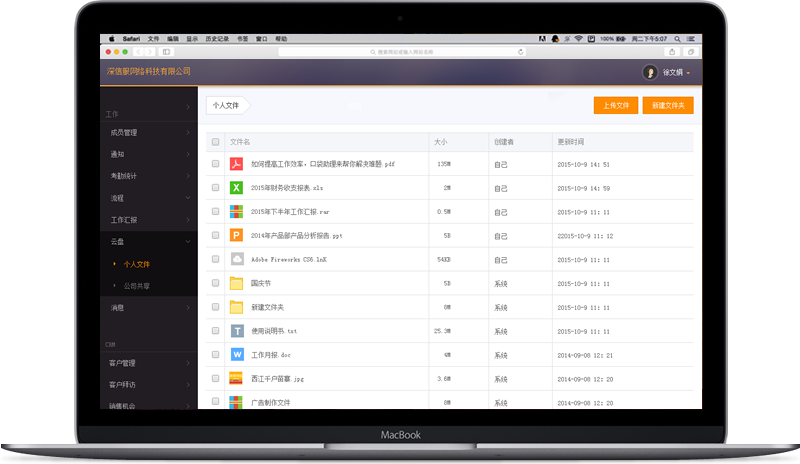Toggle the select-all checkbox in table header
Screen dimensions: 800x464
click(216, 142)
